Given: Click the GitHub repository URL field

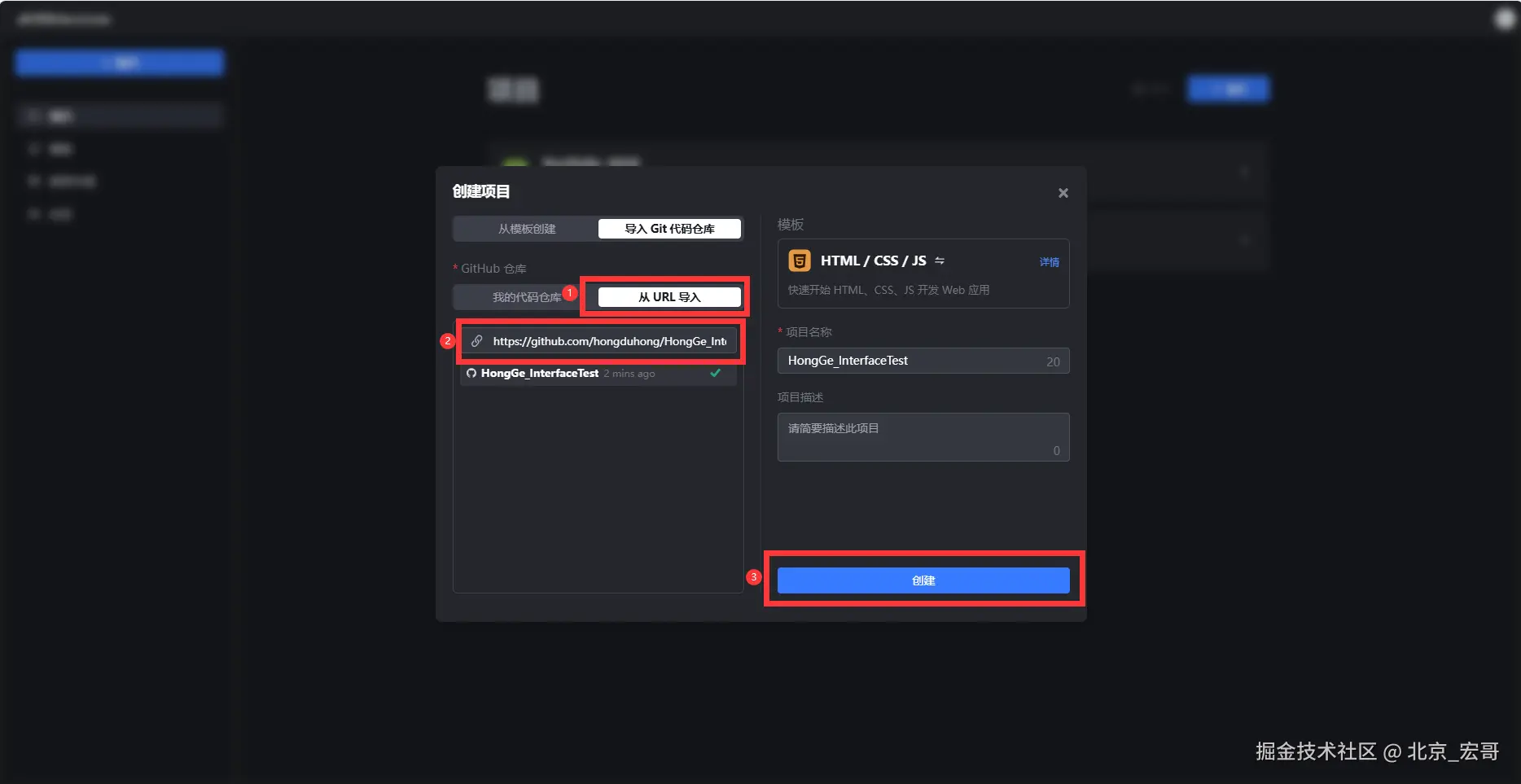Looking at the screenshot, I should 600,341.
